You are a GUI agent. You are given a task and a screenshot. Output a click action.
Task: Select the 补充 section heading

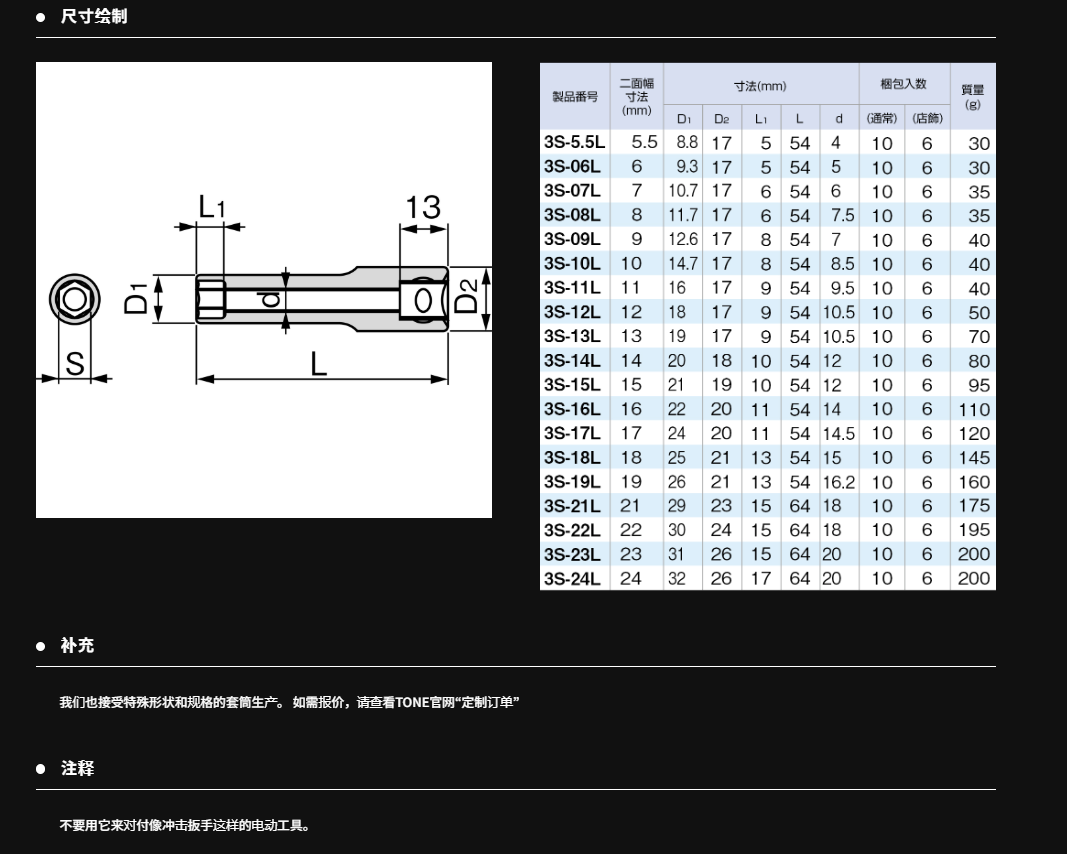(77, 646)
